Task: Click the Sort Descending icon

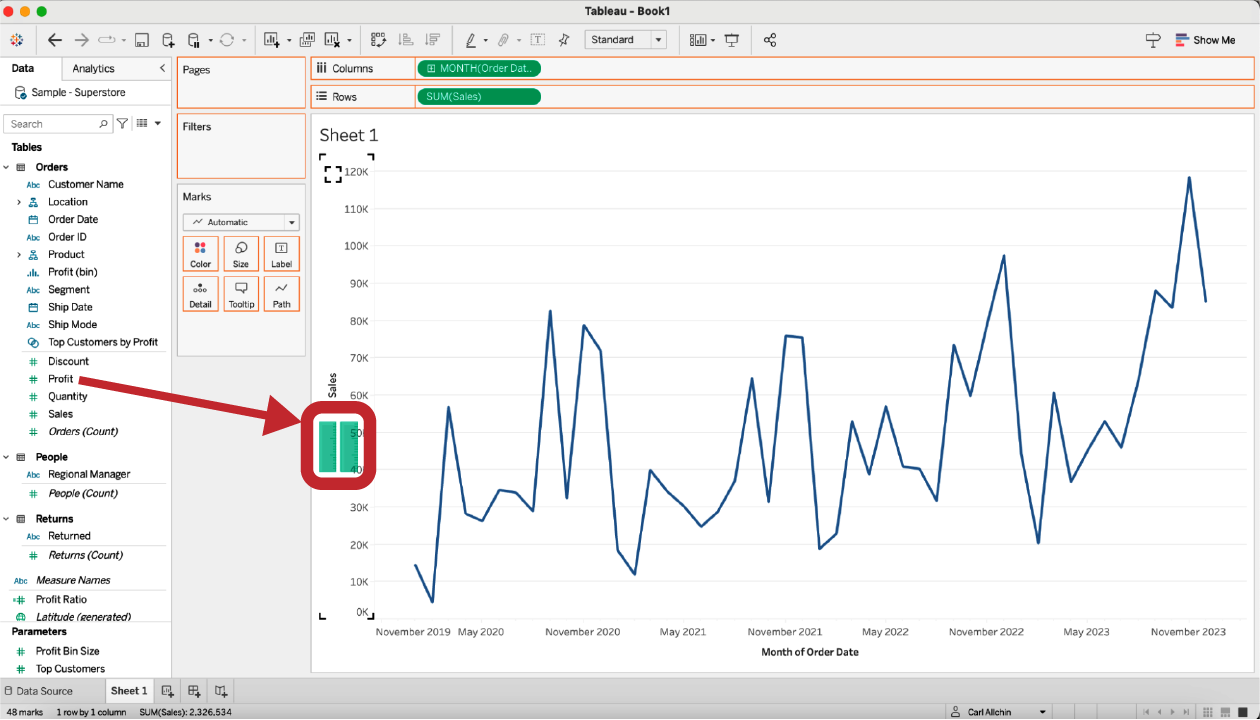Action: coord(432,40)
